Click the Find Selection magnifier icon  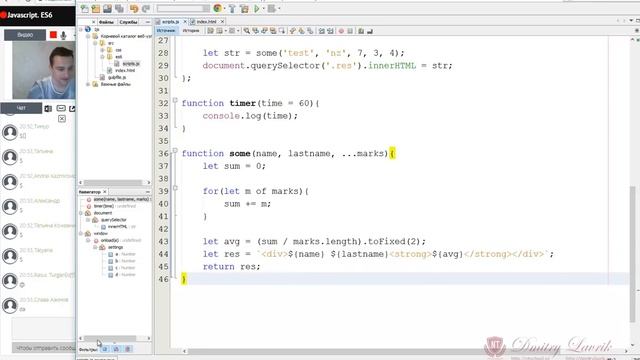click(x=247, y=31)
